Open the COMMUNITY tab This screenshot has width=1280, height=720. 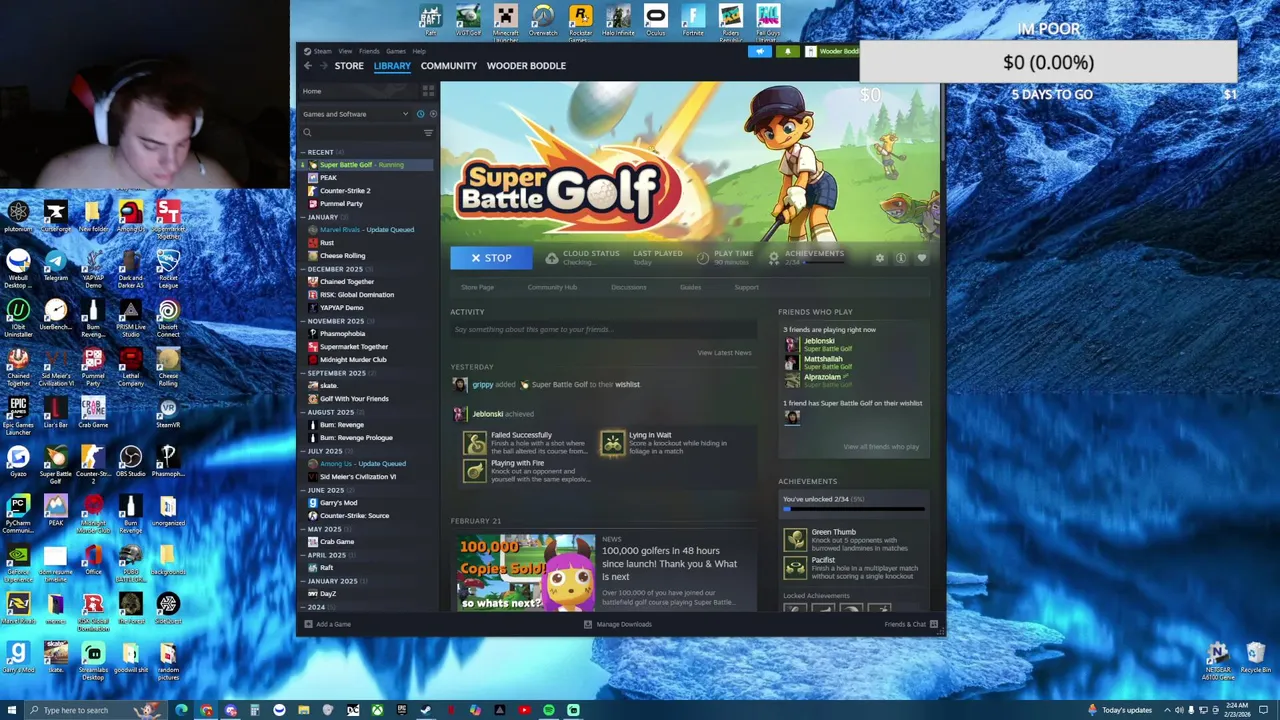449,66
